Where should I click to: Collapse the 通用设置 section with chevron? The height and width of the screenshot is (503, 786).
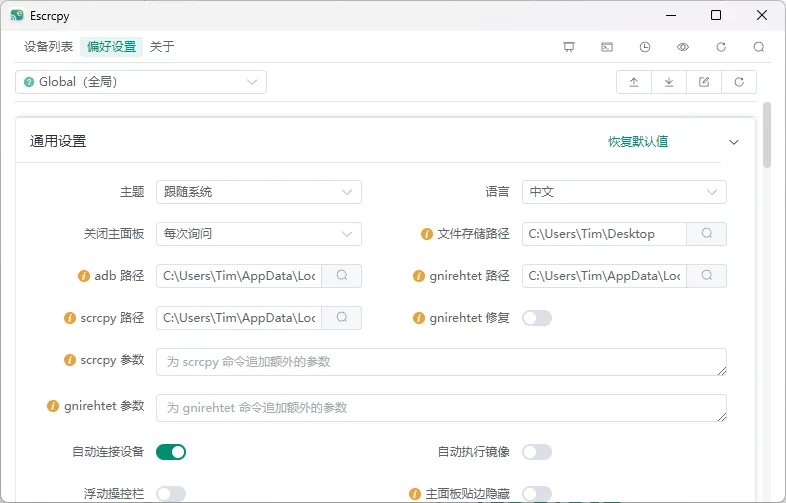[733, 142]
